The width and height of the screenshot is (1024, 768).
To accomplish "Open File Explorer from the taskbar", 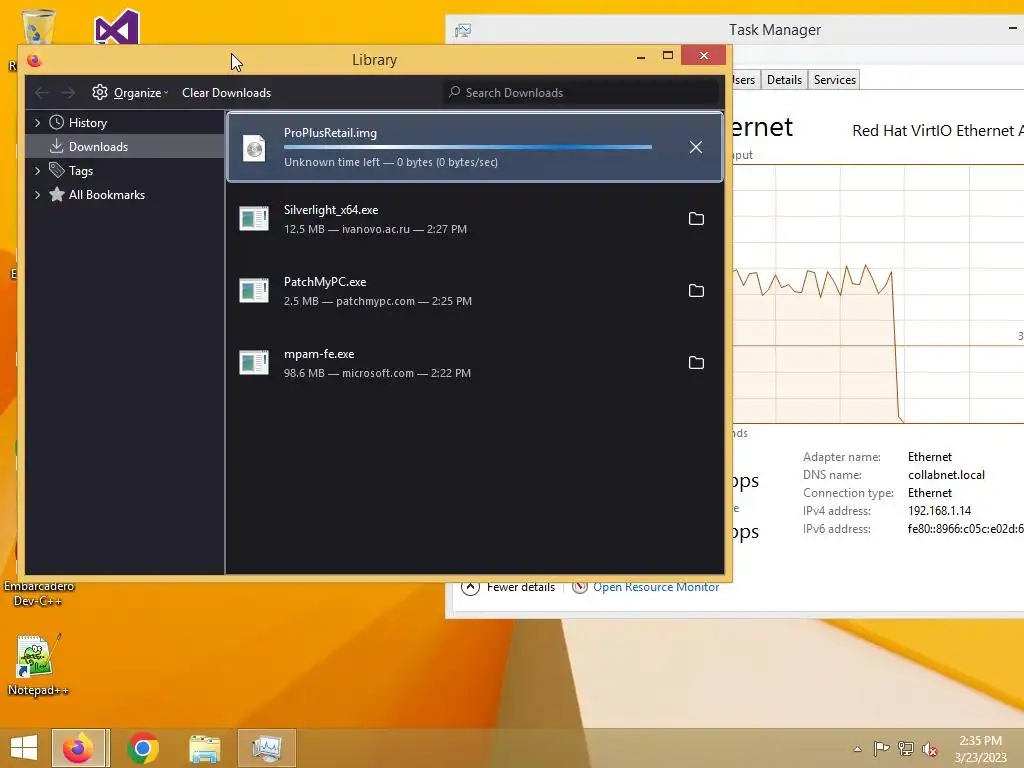I will click(205, 748).
